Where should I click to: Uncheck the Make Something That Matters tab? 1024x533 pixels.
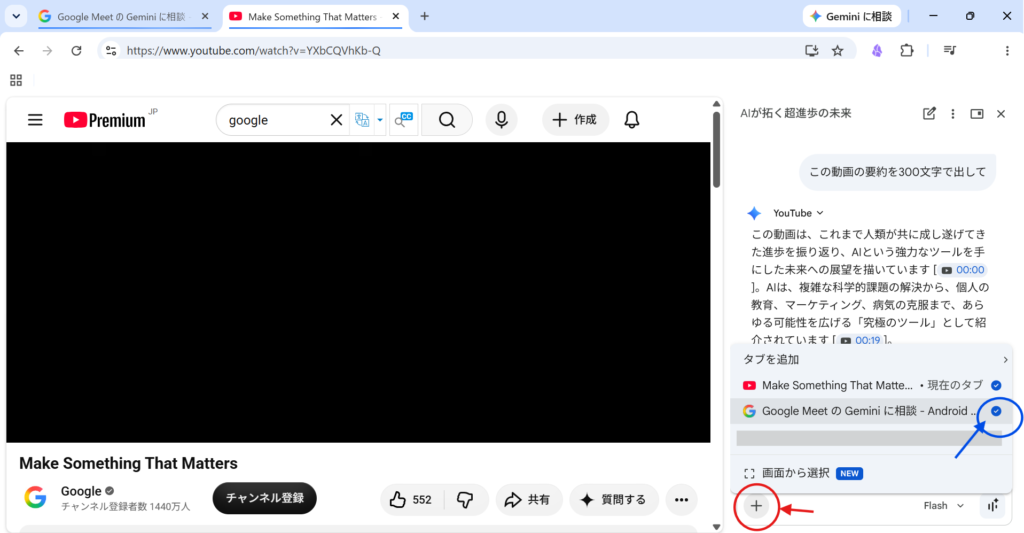(996, 385)
